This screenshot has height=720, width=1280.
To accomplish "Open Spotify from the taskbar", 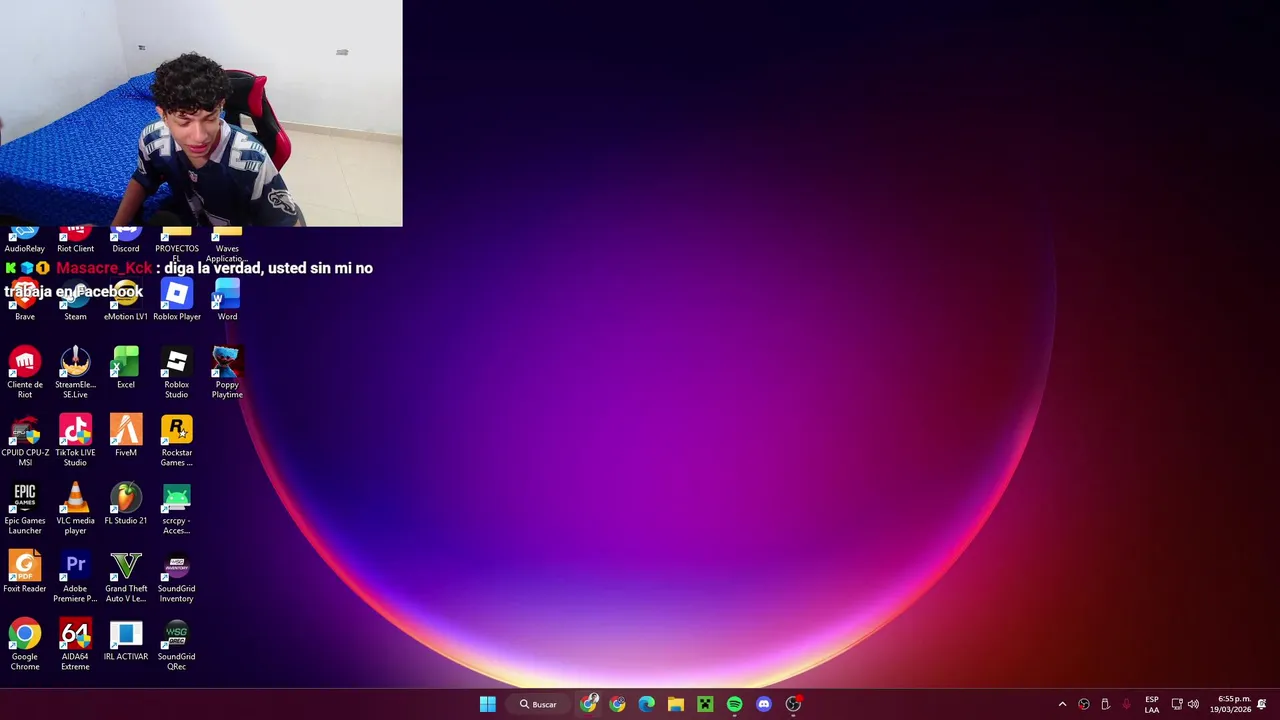I will [x=734, y=704].
